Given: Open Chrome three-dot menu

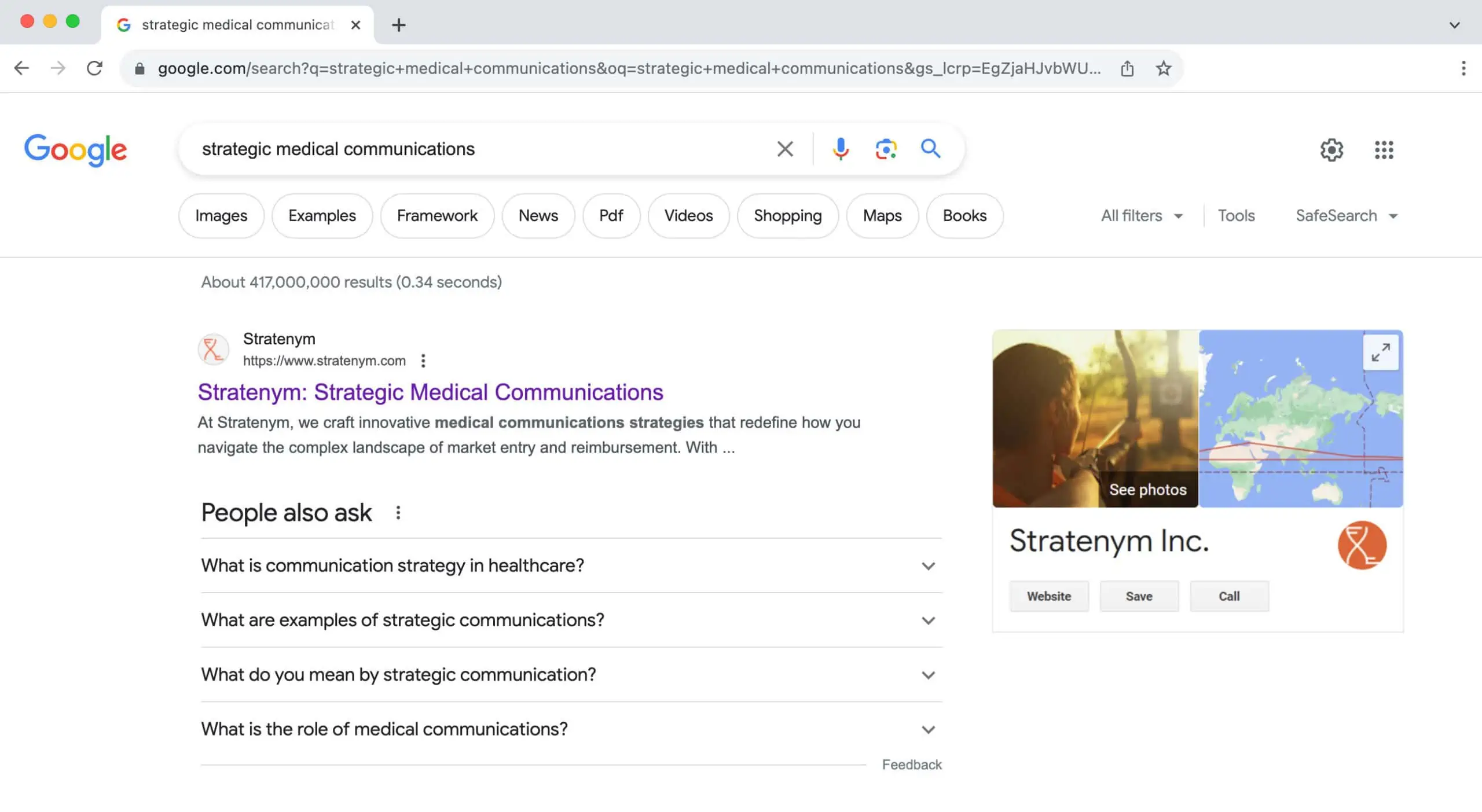Looking at the screenshot, I should (x=1463, y=68).
